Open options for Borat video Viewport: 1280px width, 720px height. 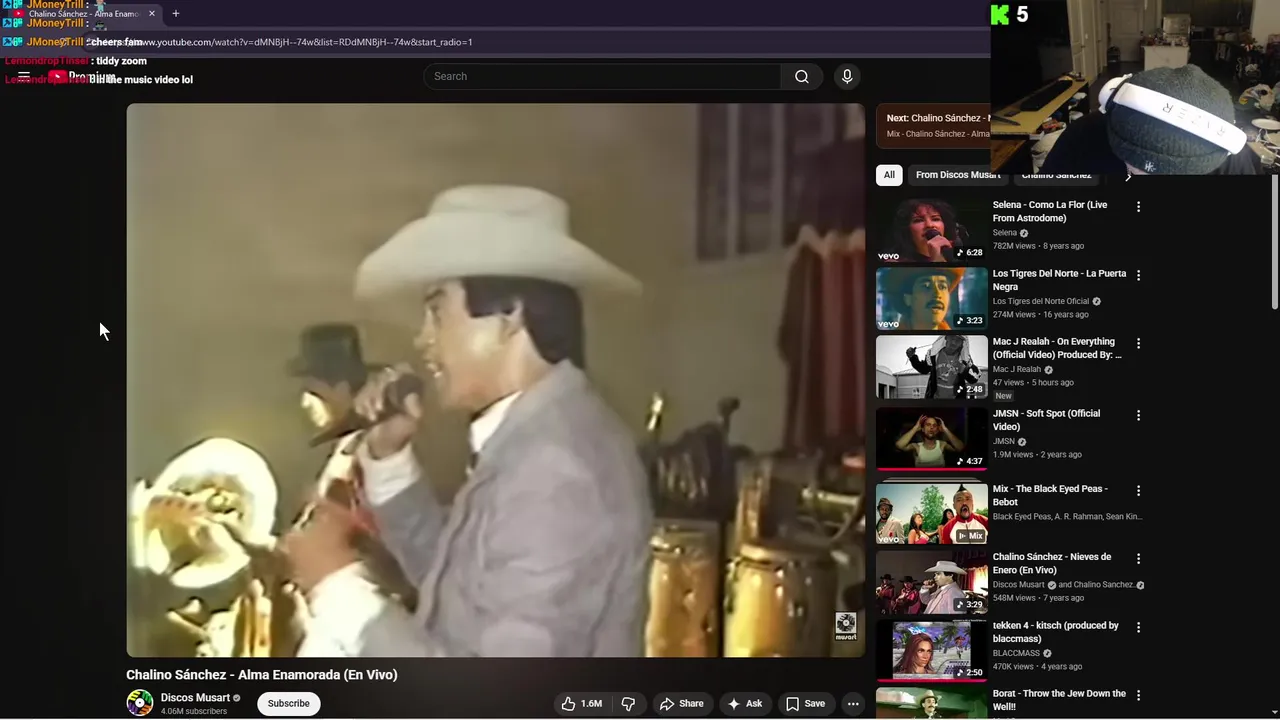1138,695
